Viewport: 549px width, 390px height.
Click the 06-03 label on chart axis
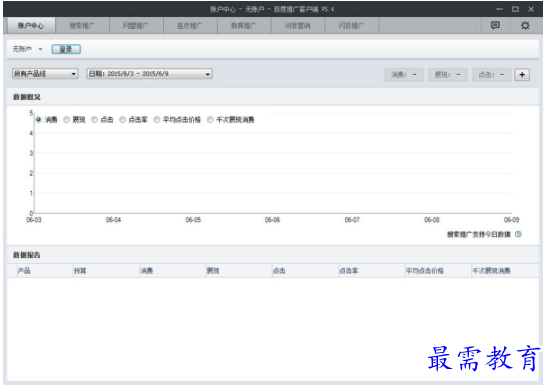(34, 220)
